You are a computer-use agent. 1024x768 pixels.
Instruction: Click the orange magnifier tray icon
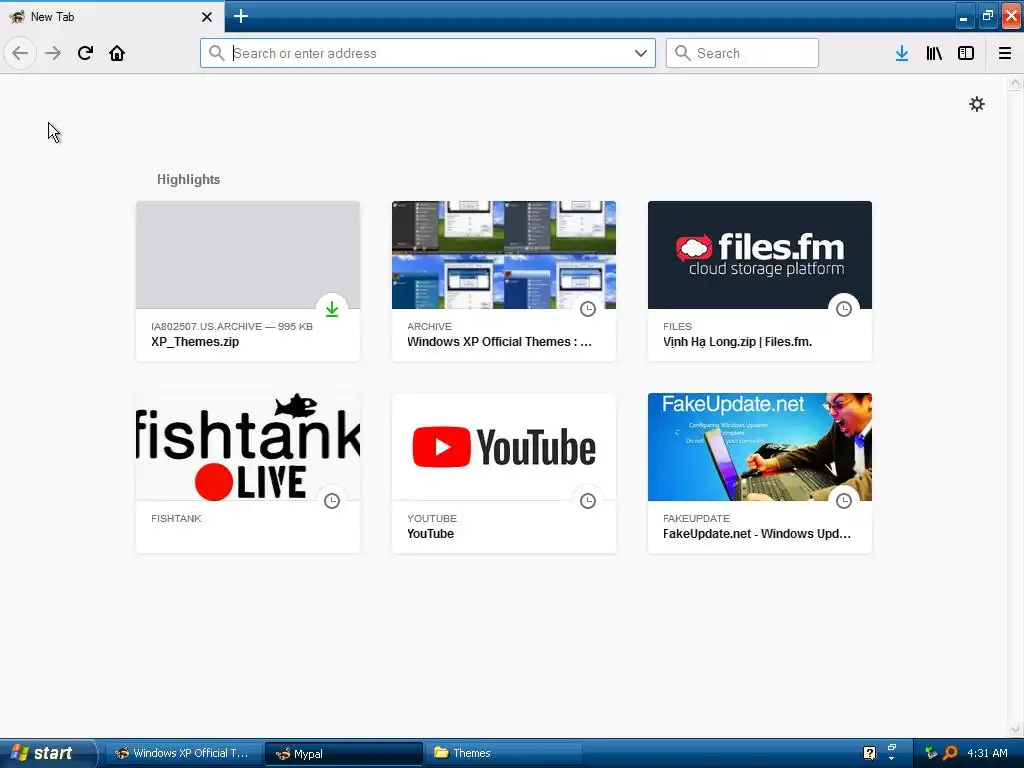tap(950, 753)
